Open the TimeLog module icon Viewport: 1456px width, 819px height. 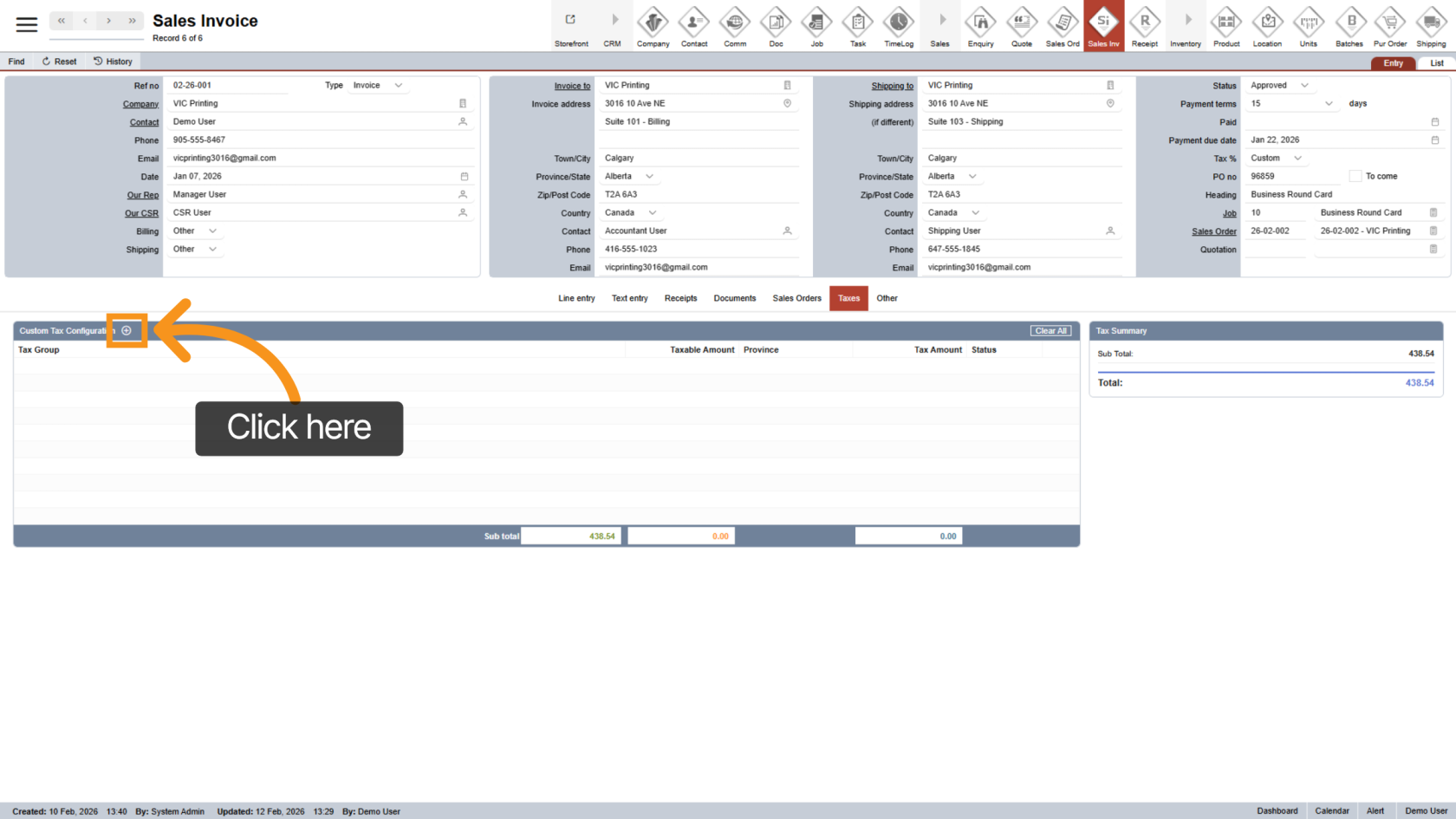click(x=899, y=26)
